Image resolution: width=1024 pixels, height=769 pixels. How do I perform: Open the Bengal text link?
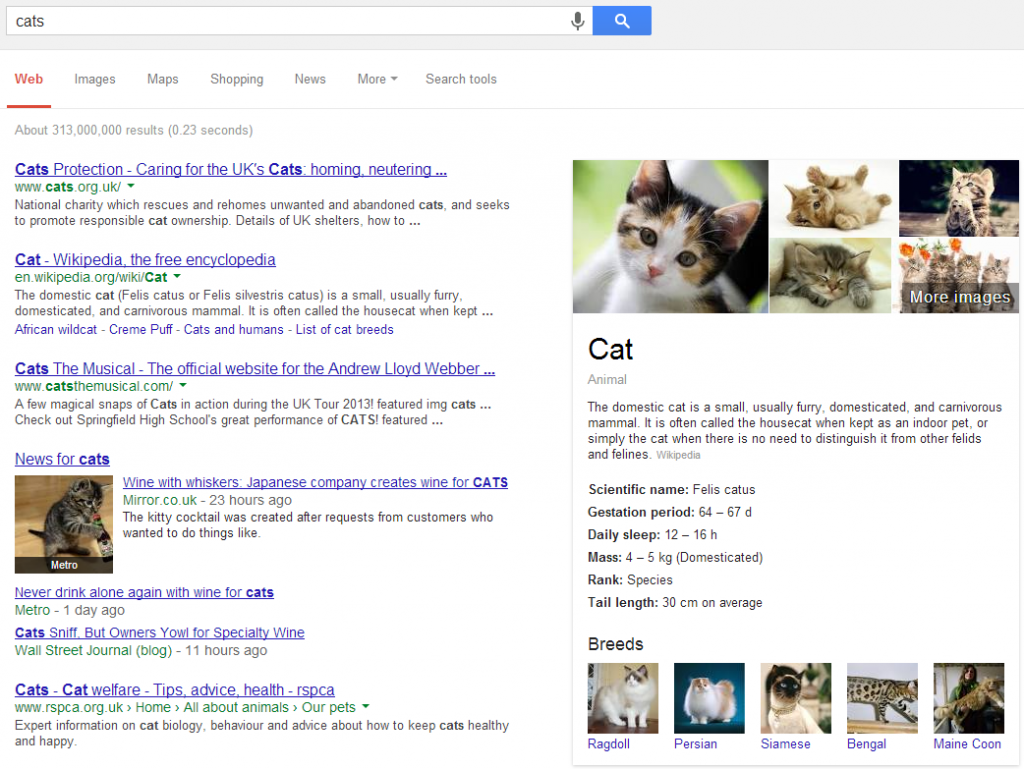867,744
